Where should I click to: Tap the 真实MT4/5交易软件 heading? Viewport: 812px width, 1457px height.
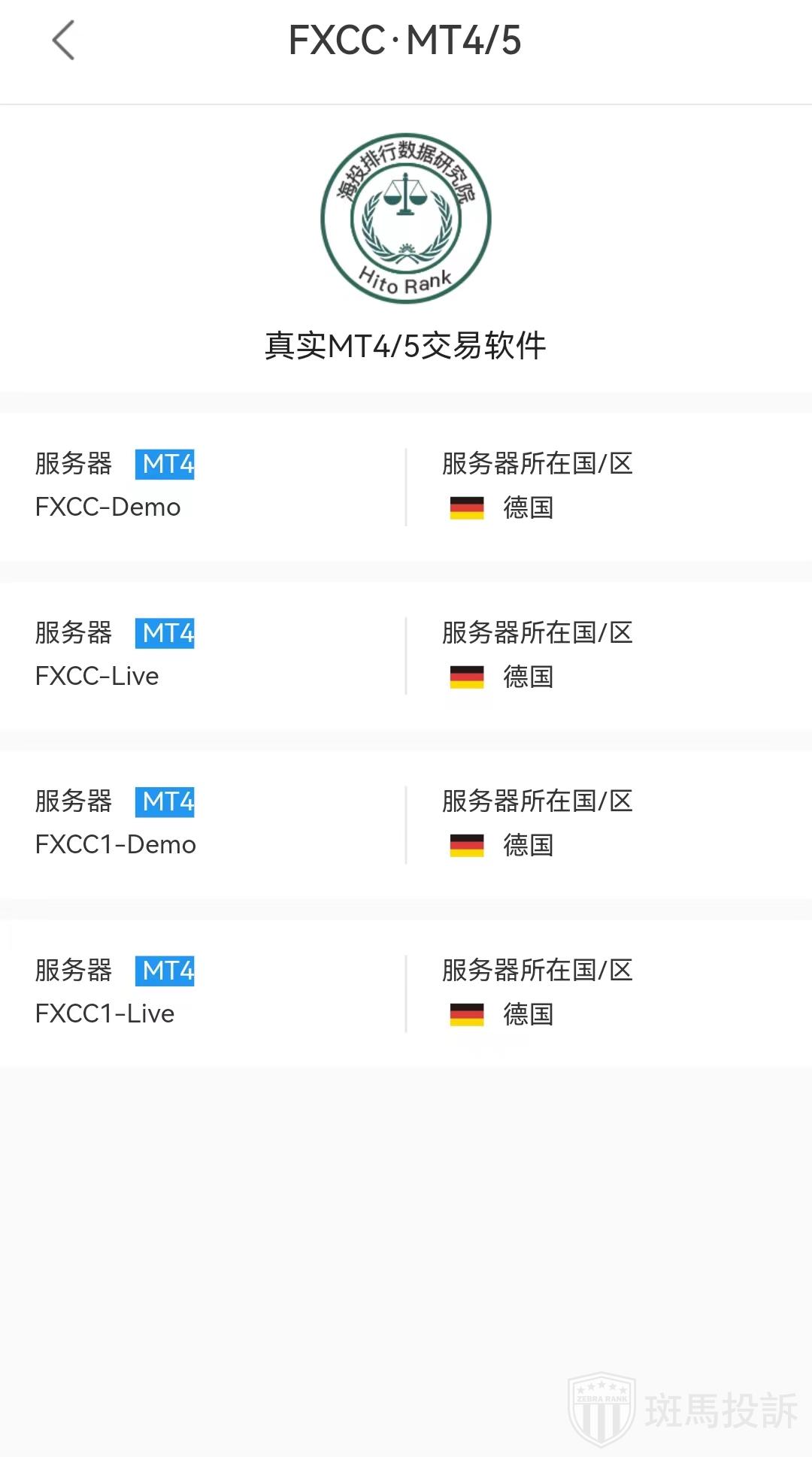coord(405,346)
